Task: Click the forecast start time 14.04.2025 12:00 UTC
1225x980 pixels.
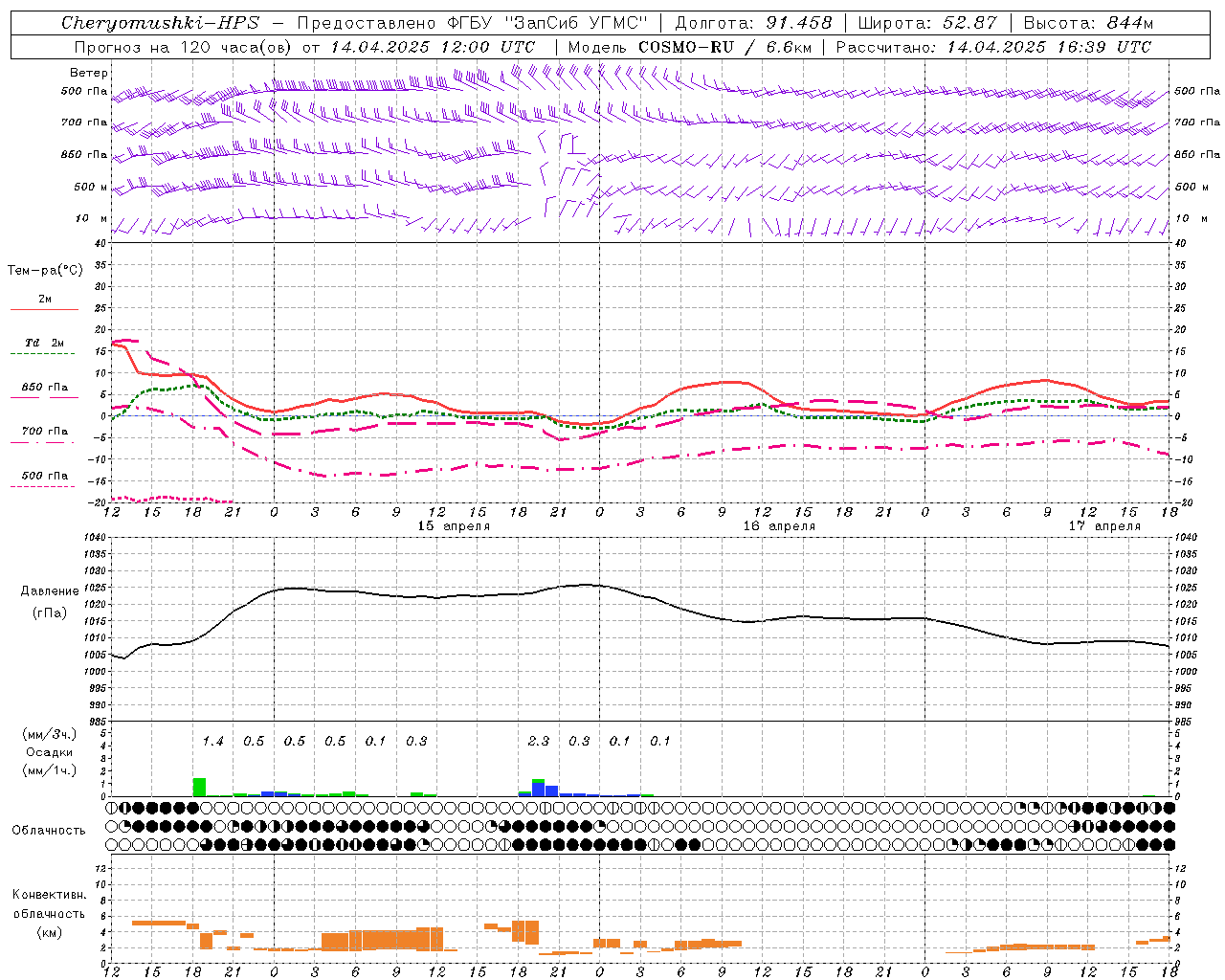Action: (x=433, y=47)
